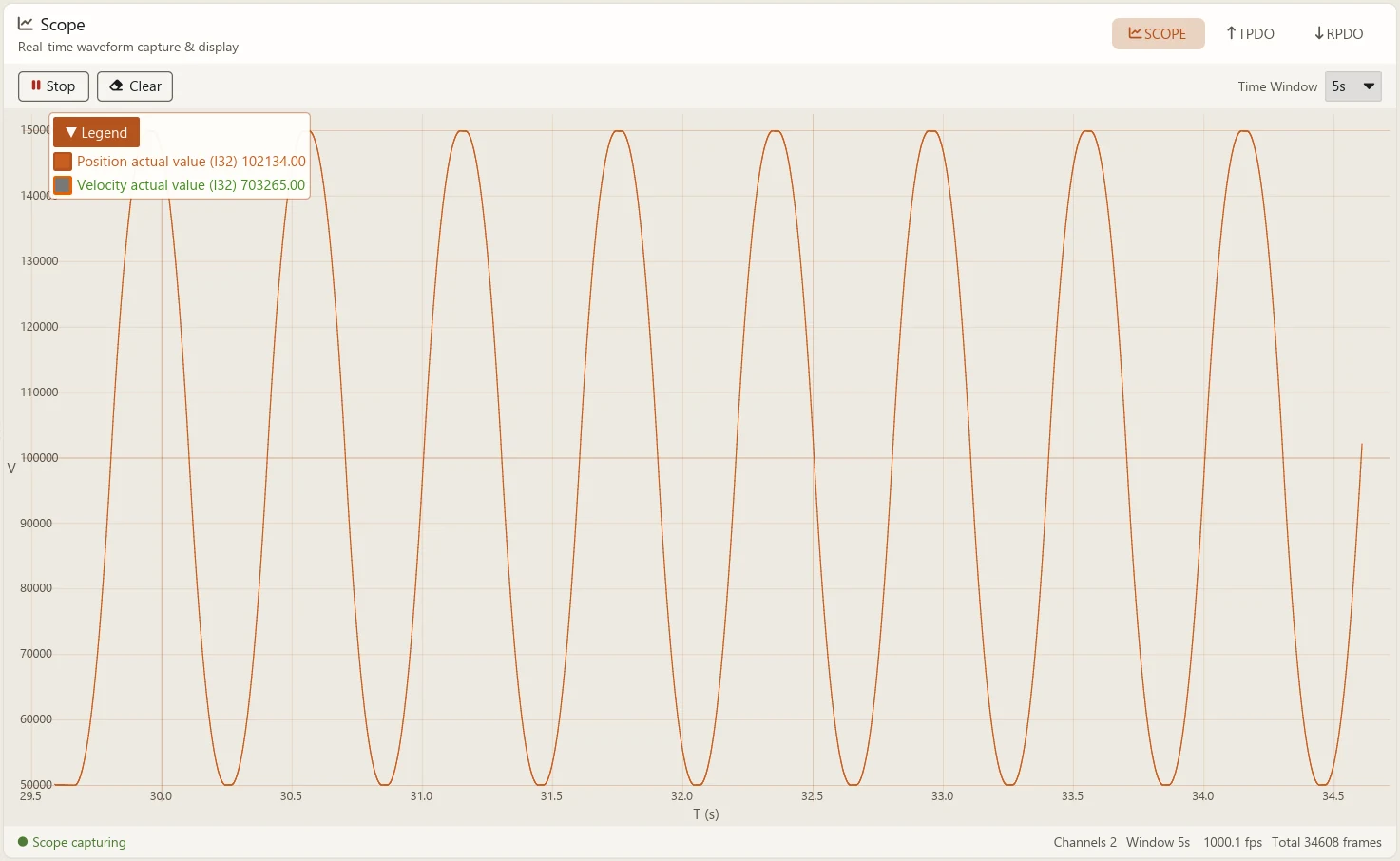Click the Scope chart icon in header
1400x861 pixels.
point(26,24)
